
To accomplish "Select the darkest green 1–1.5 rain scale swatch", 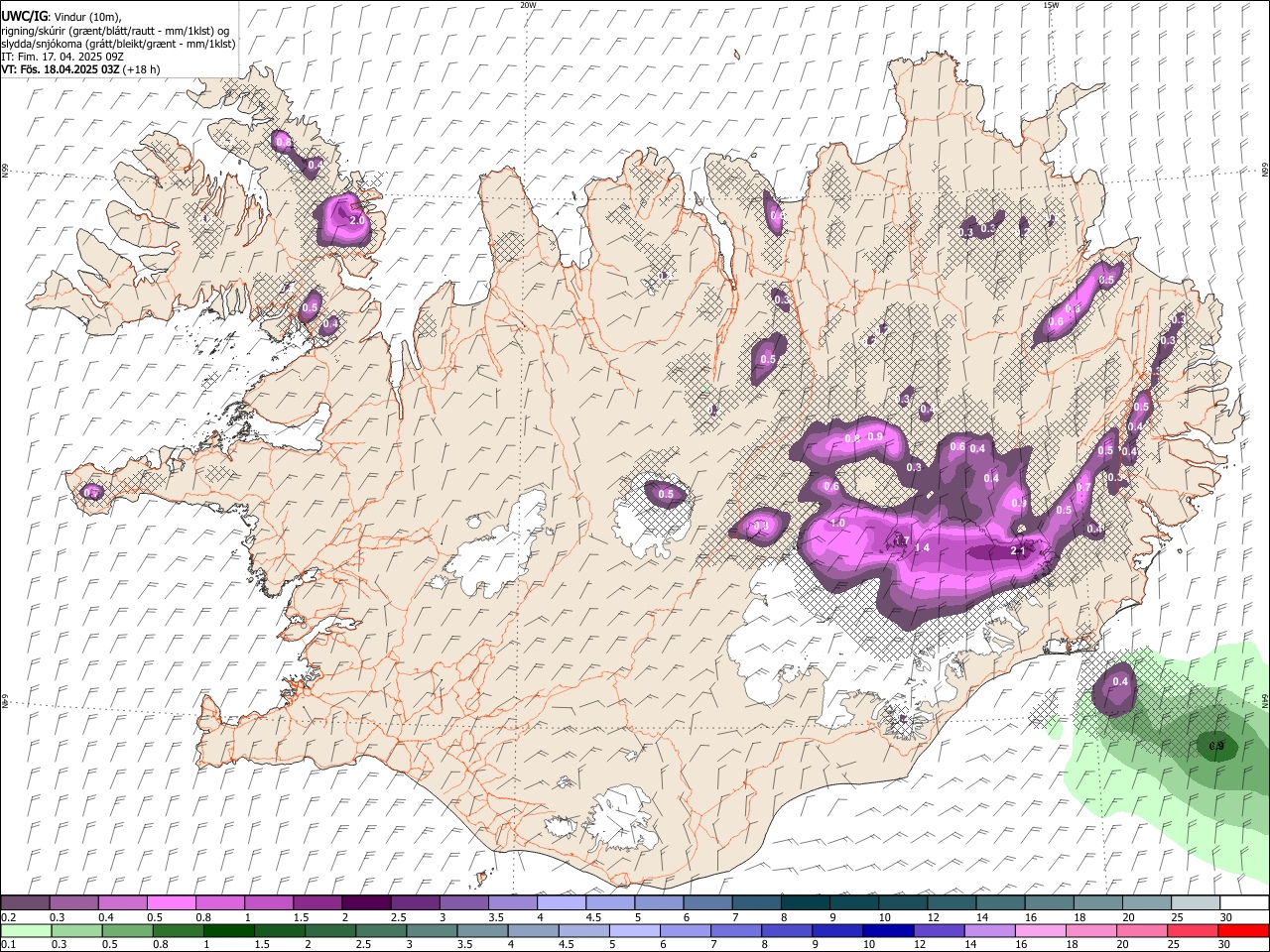I will pos(229,930).
